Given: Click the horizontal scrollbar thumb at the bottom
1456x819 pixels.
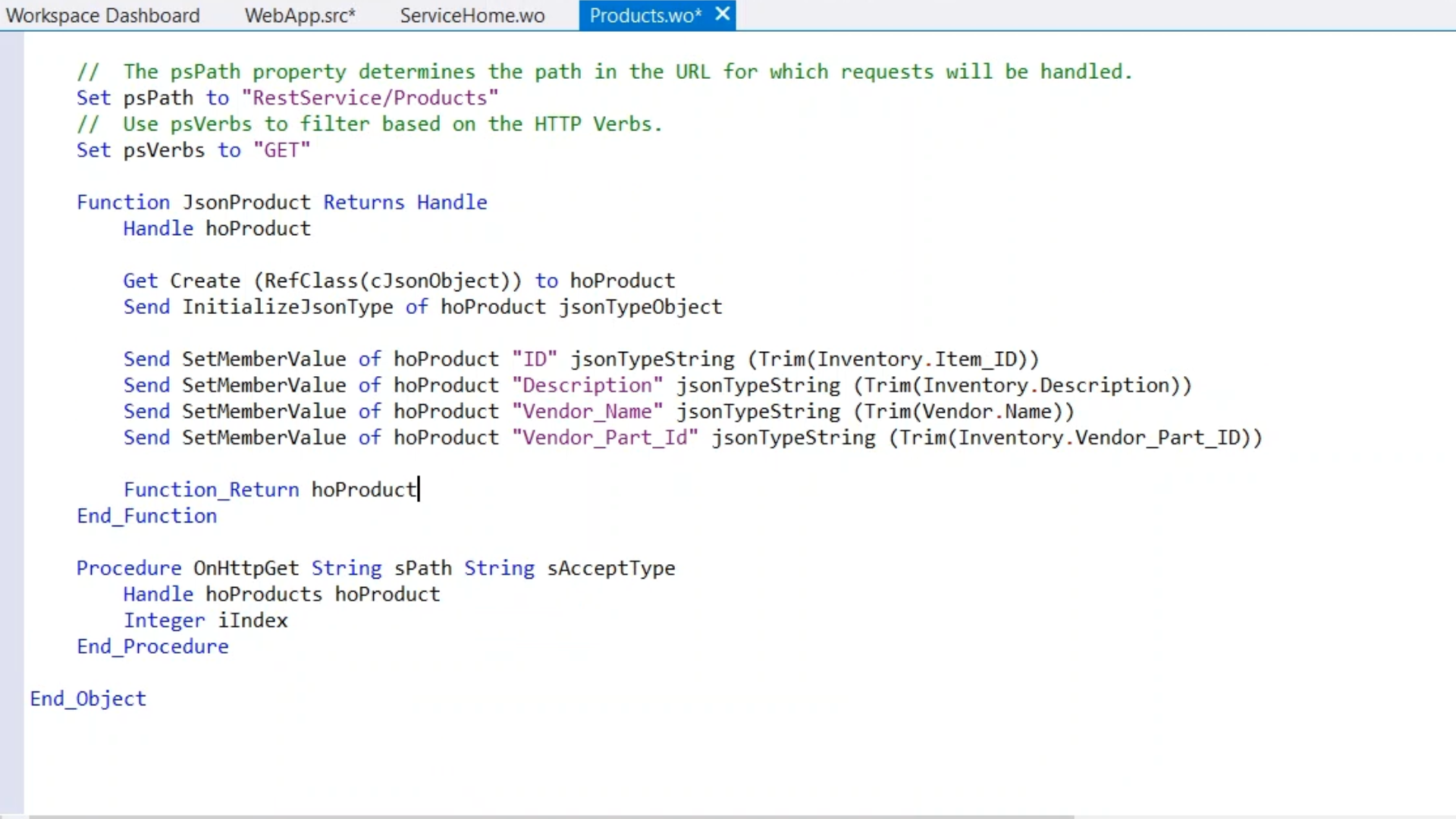Looking at the screenshot, I should (551, 816).
